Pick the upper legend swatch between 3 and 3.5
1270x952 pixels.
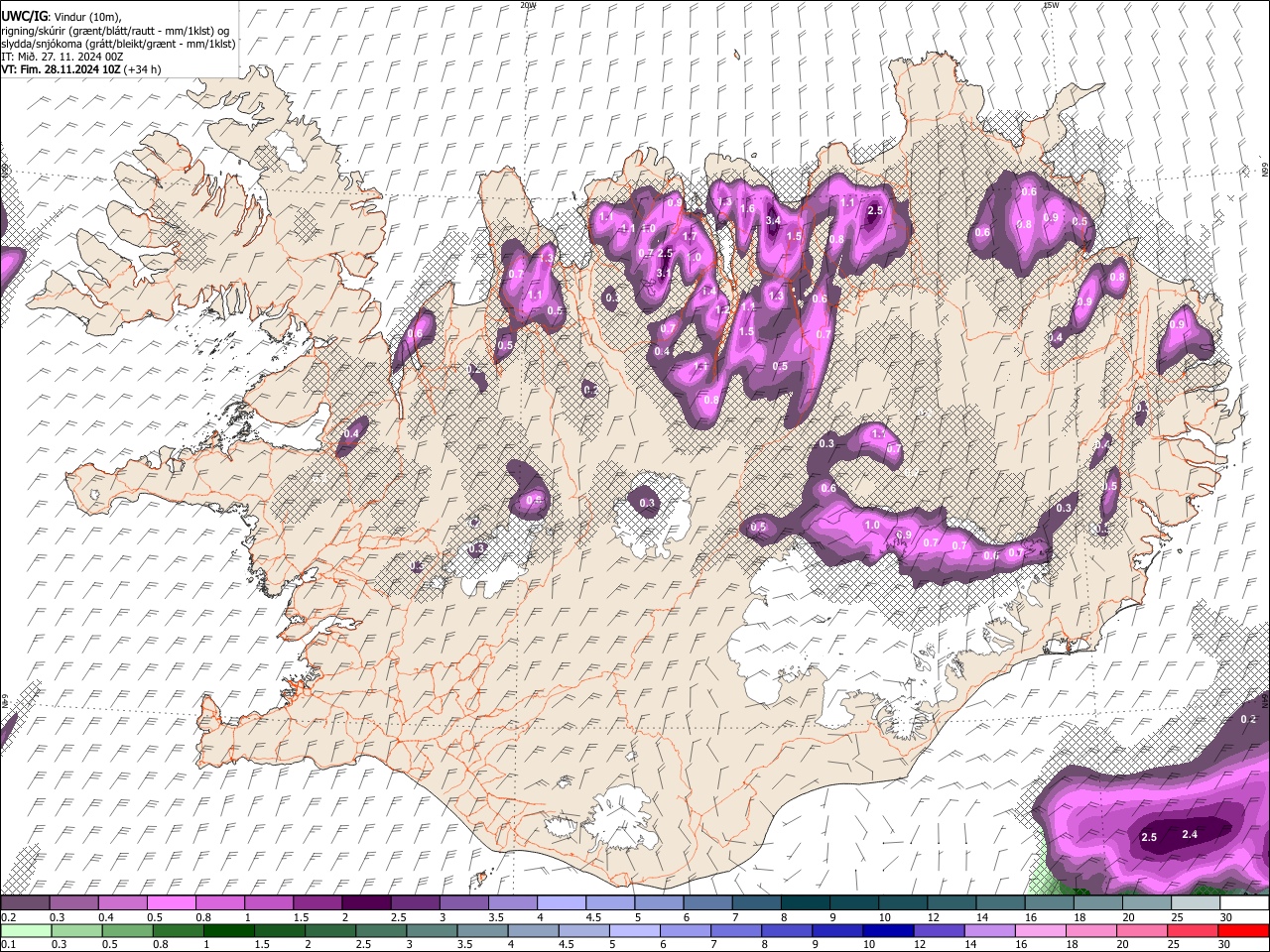(463, 903)
